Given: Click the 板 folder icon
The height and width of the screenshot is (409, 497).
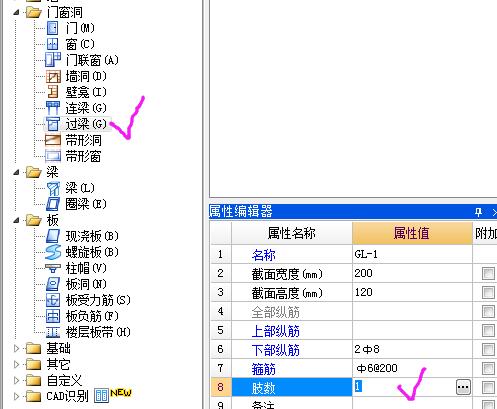Looking at the screenshot, I should [34, 220].
